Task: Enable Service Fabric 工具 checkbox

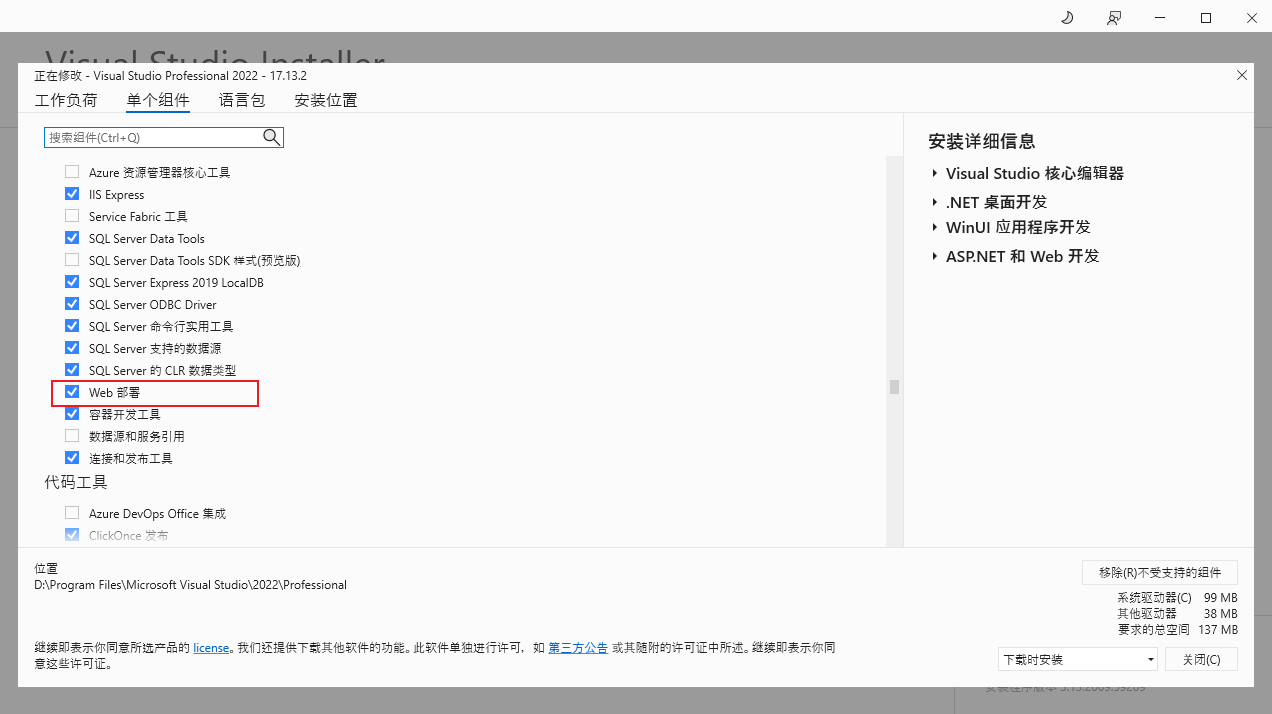Action: (x=72, y=216)
